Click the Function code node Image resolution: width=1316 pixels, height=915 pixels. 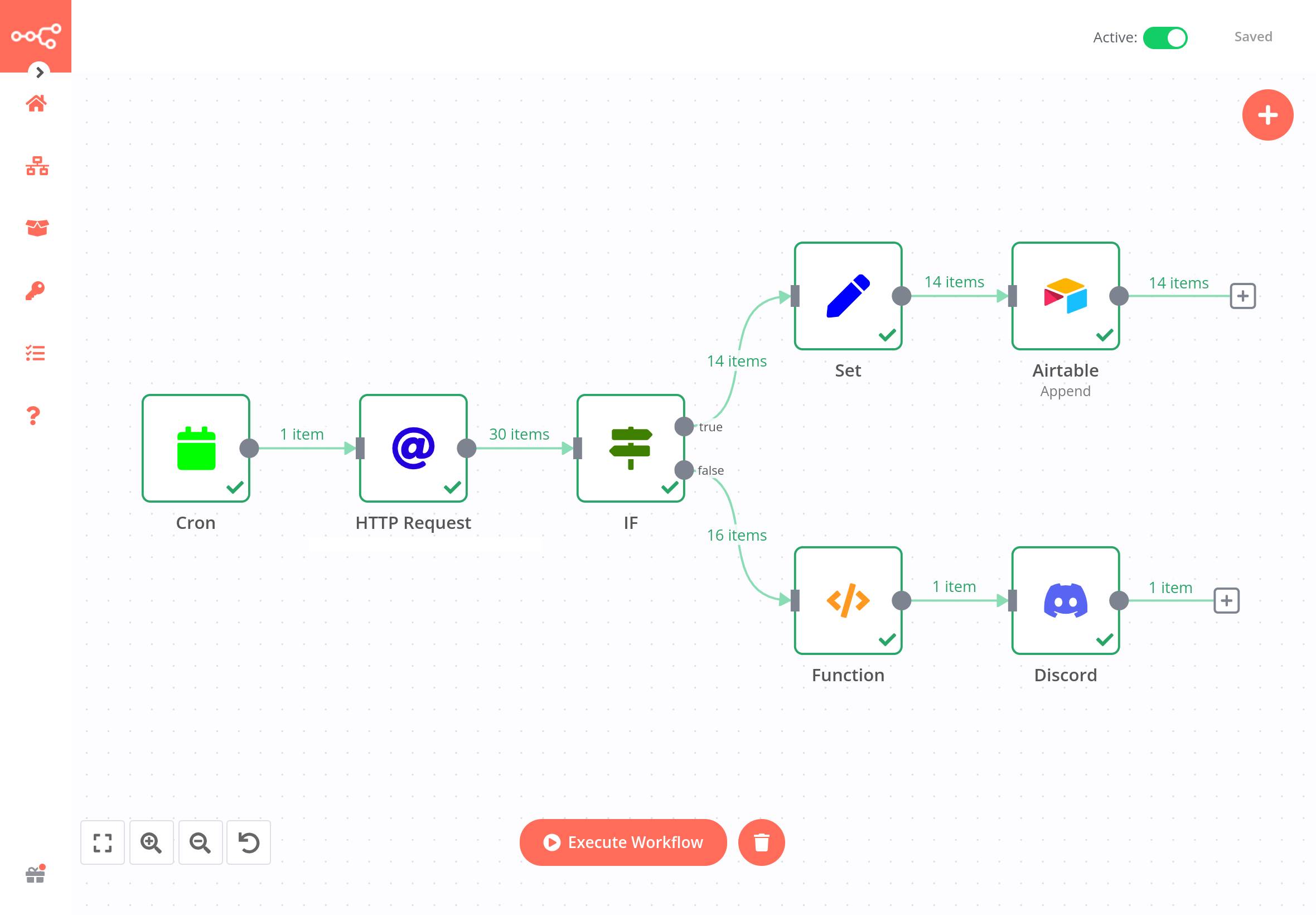[x=848, y=600]
